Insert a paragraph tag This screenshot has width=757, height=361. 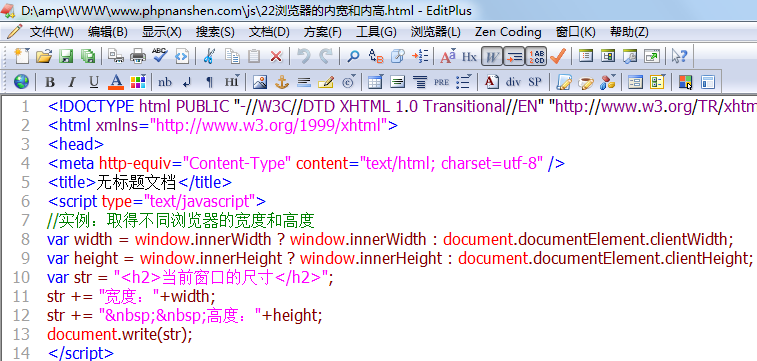point(209,82)
